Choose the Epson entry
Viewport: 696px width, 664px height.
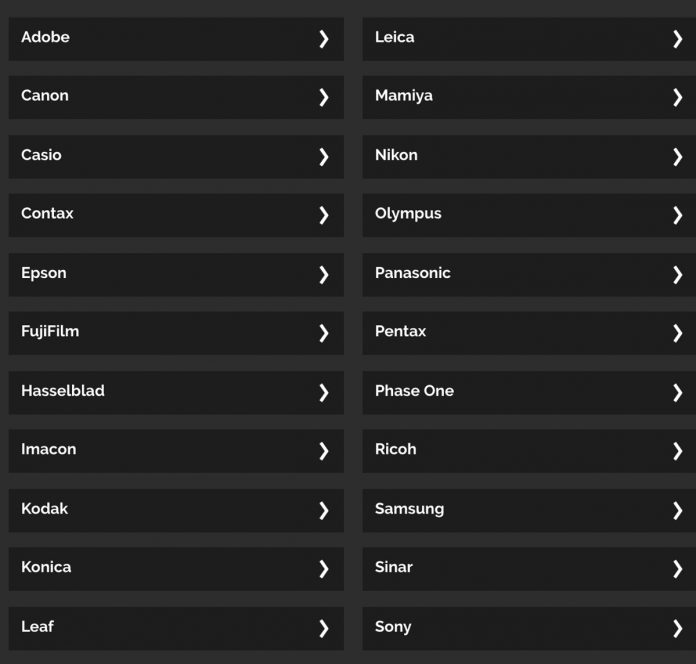tap(176, 275)
